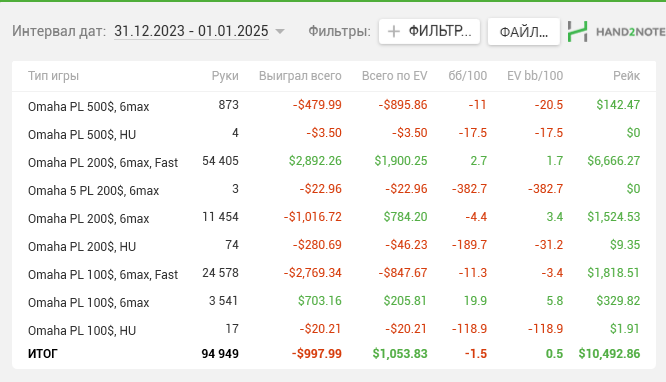Add a filter with ФИЛЬТР... button
This screenshot has width=666, height=382.
429,31
